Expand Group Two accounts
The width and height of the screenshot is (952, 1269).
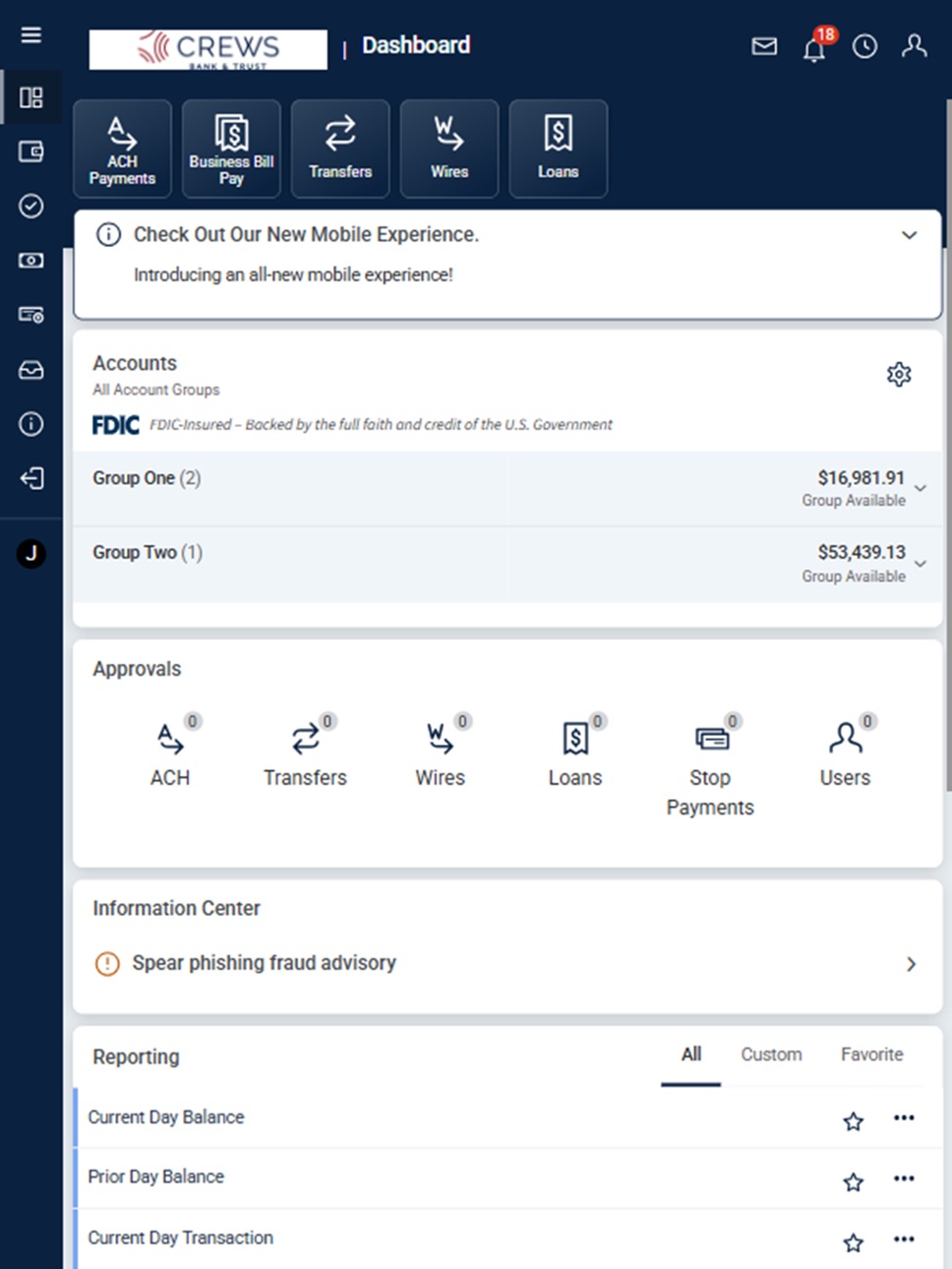click(x=921, y=564)
